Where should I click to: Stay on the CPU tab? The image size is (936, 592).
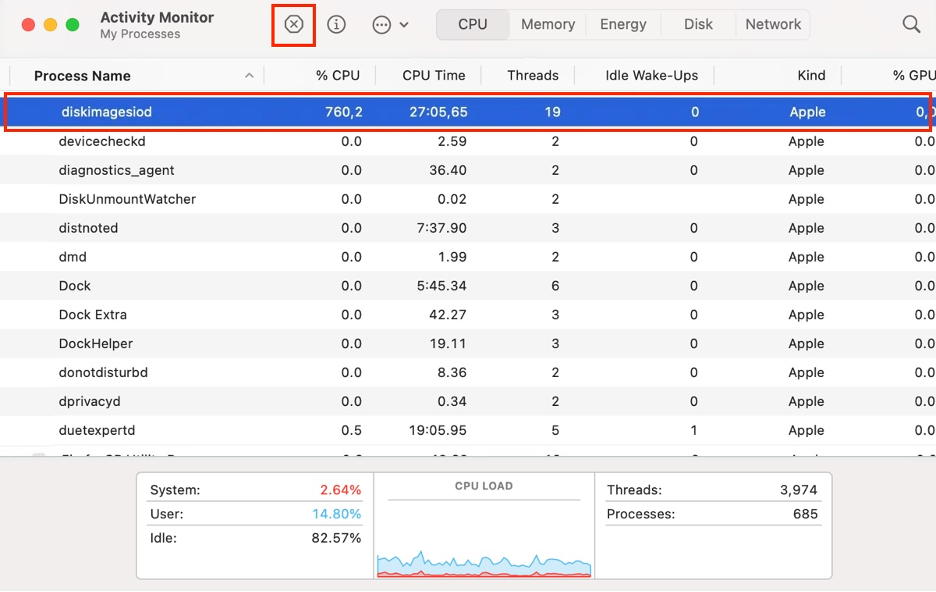click(x=472, y=24)
